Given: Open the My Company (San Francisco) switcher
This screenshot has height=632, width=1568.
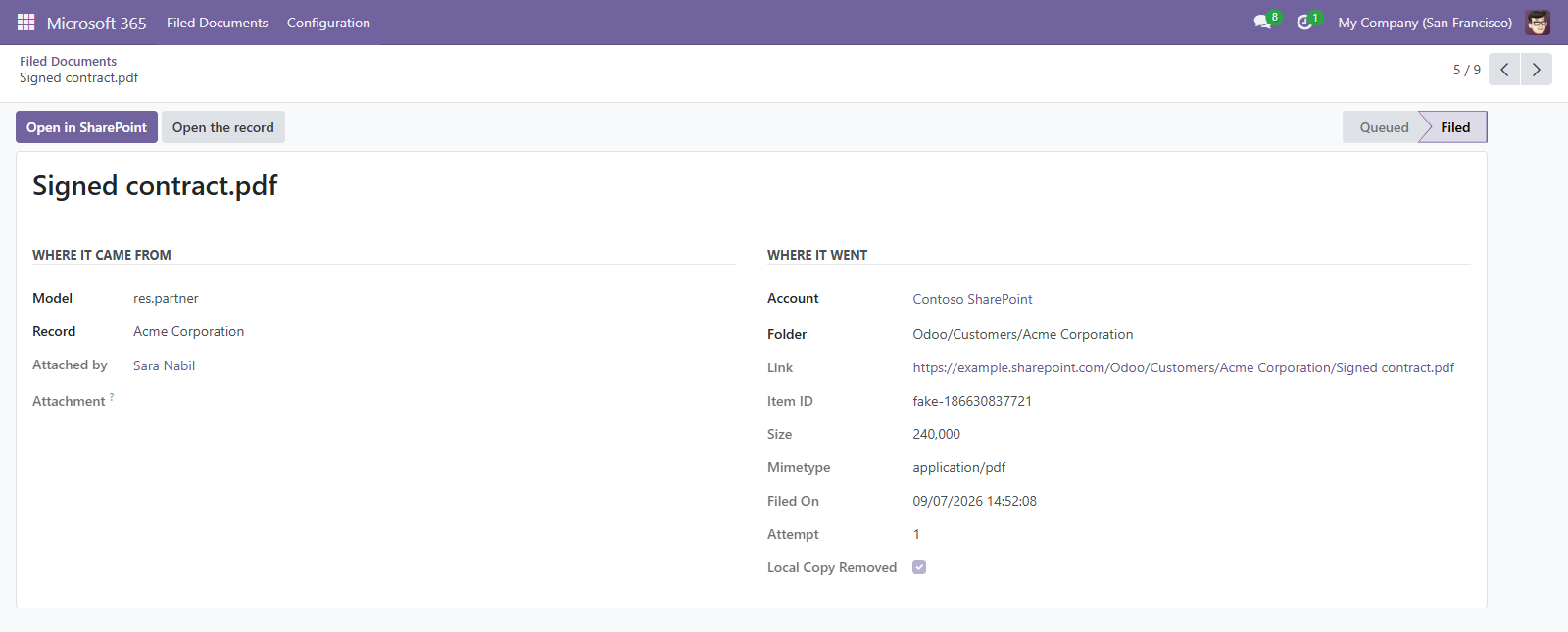Looking at the screenshot, I should (1425, 23).
